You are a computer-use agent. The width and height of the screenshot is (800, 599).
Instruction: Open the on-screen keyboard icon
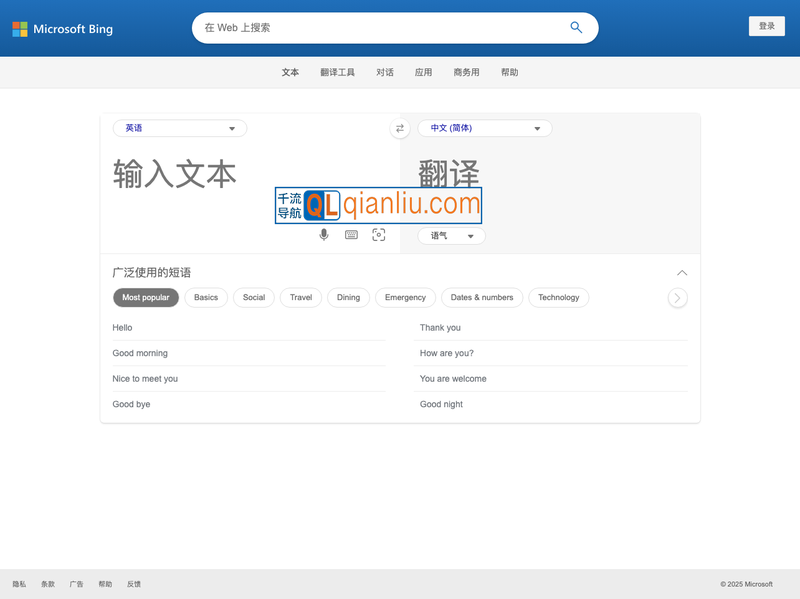(x=351, y=235)
